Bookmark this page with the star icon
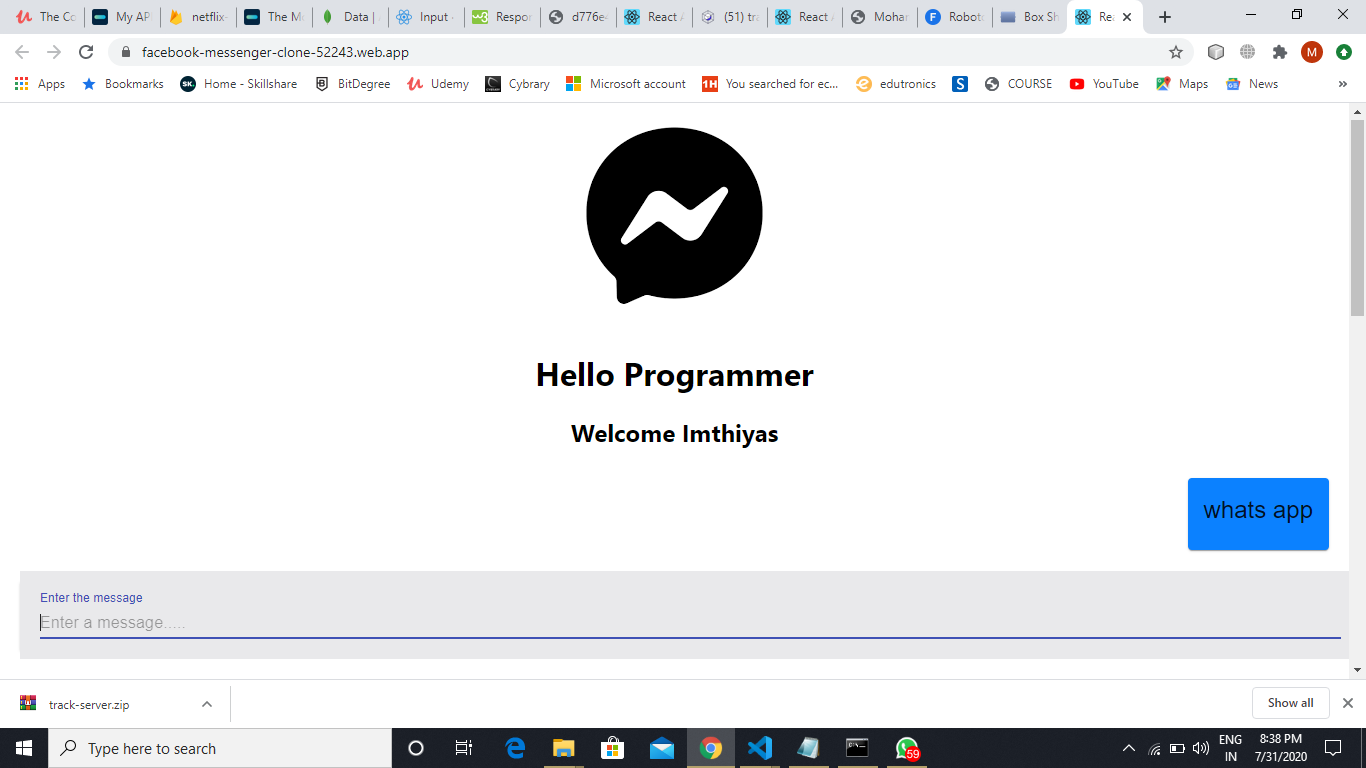 [x=1176, y=52]
